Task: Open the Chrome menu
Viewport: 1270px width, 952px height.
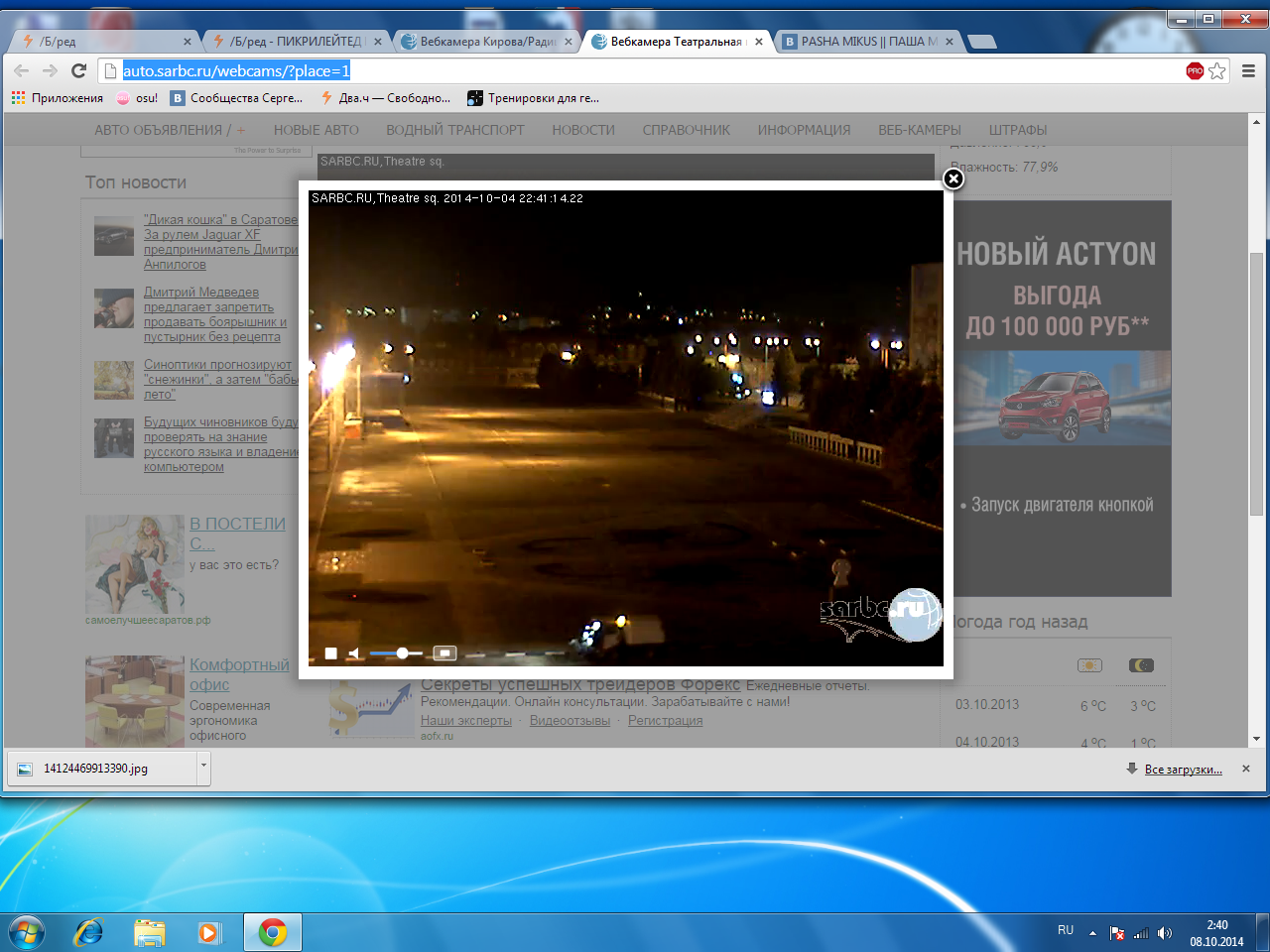Action: tap(1249, 70)
